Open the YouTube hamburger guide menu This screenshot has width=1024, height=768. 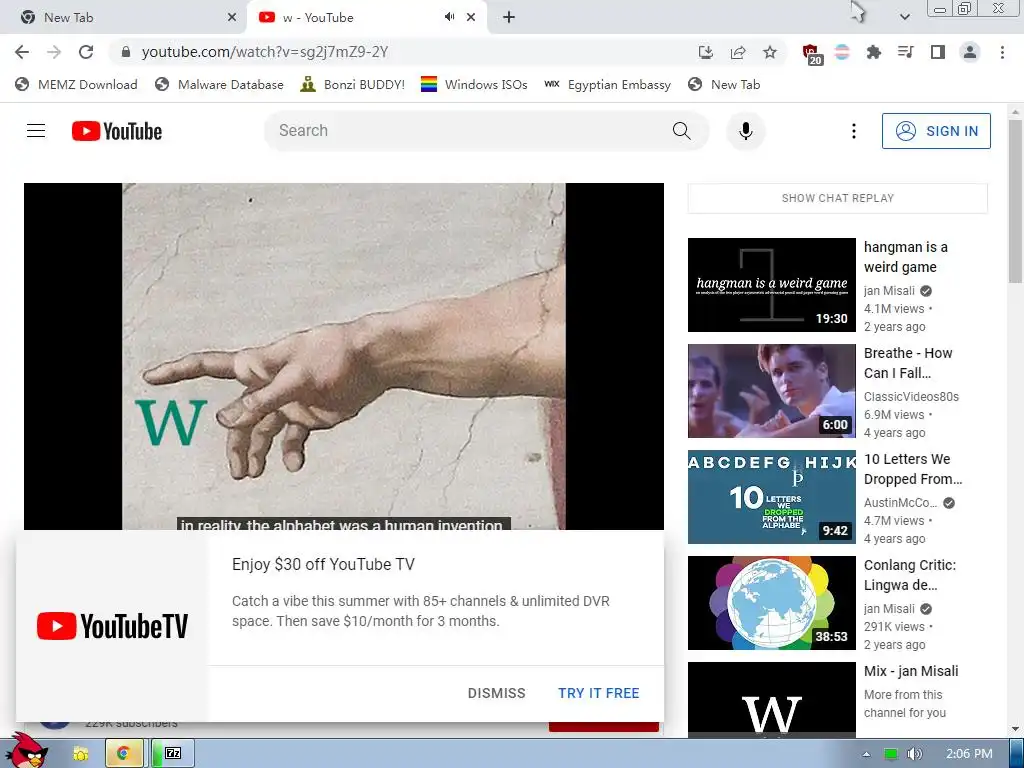click(x=36, y=131)
